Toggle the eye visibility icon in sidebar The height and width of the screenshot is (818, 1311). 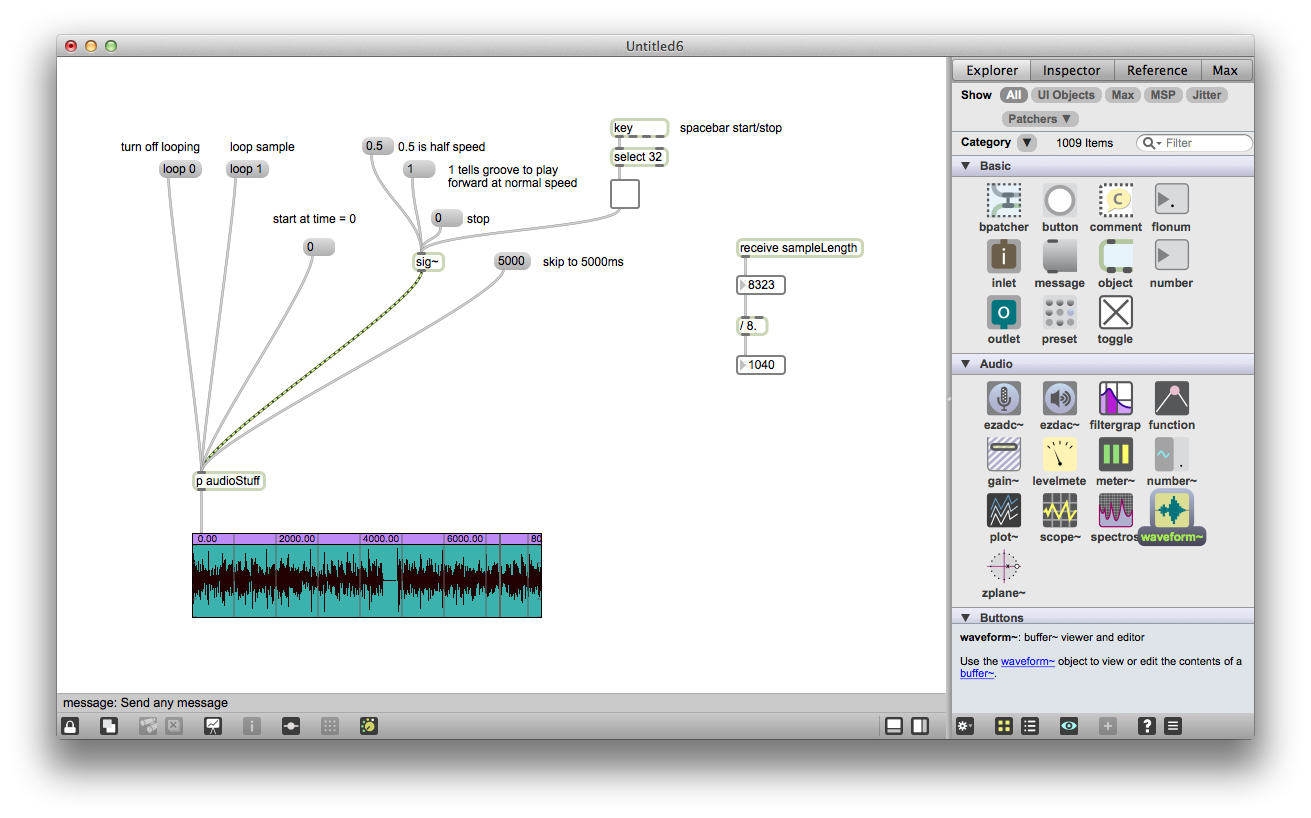[x=1069, y=726]
